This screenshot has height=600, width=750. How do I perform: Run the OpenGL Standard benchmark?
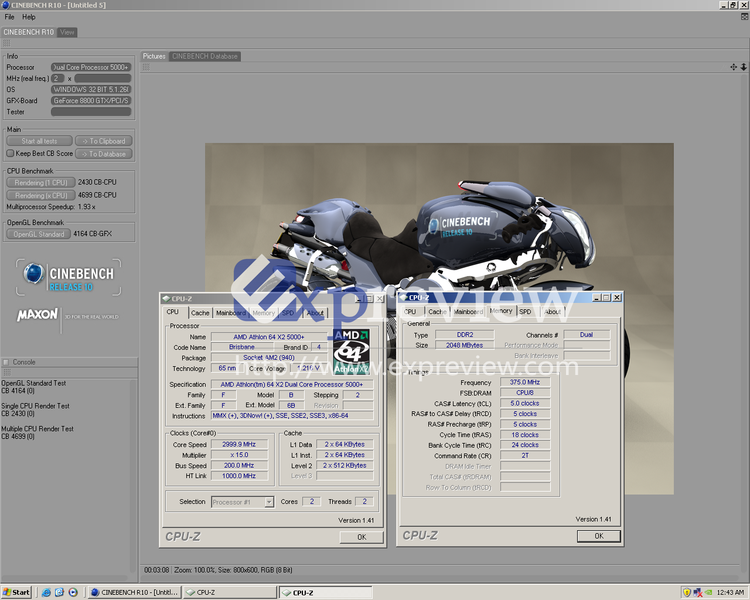pyautogui.click(x=39, y=234)
